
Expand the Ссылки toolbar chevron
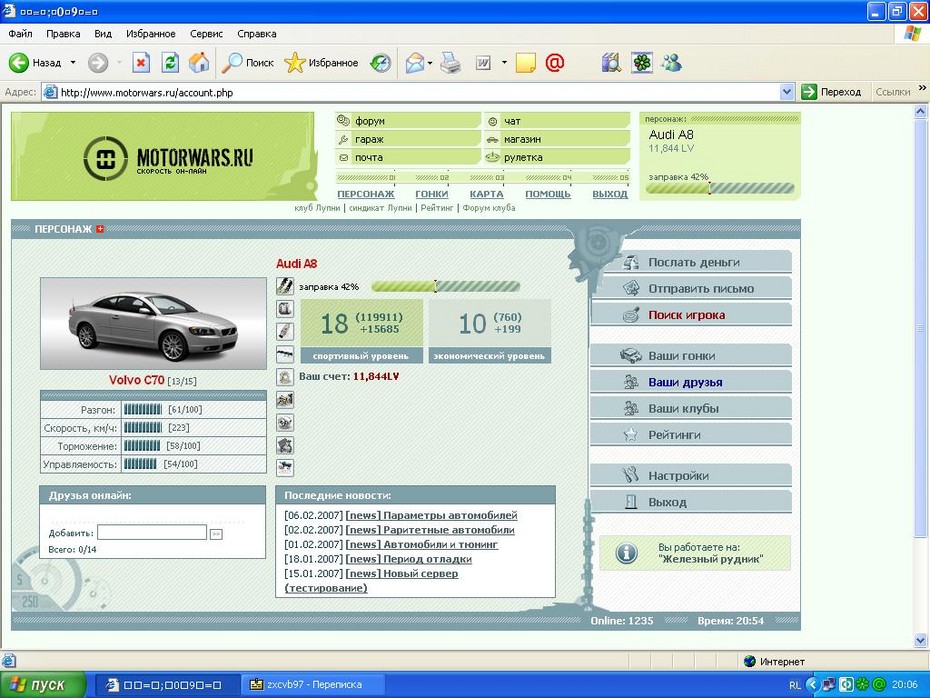(x=922, y=88)
